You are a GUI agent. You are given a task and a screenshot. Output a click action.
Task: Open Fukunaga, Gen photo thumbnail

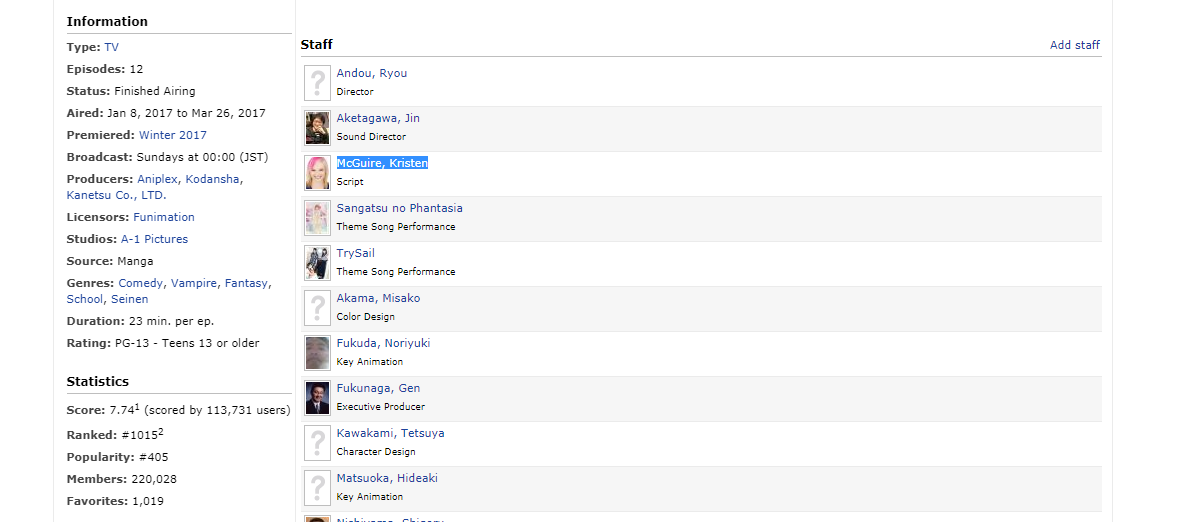pos(317,397)
